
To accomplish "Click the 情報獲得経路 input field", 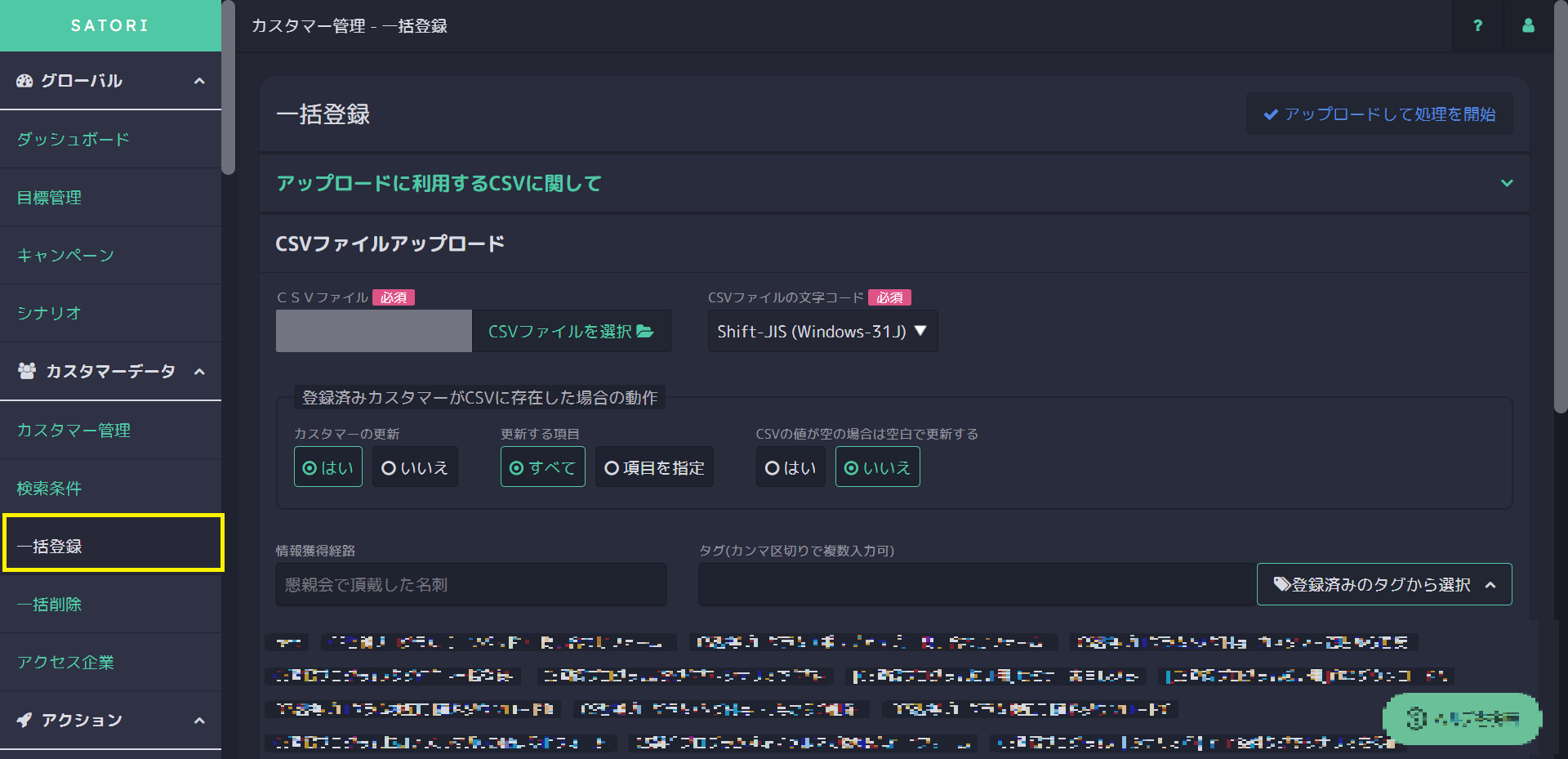I will click(471, 584).
